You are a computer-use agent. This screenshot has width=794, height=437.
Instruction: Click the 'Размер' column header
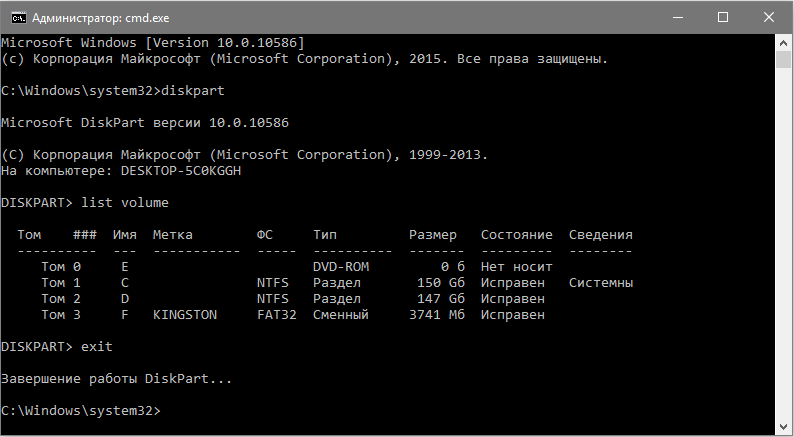coord(433,235)
